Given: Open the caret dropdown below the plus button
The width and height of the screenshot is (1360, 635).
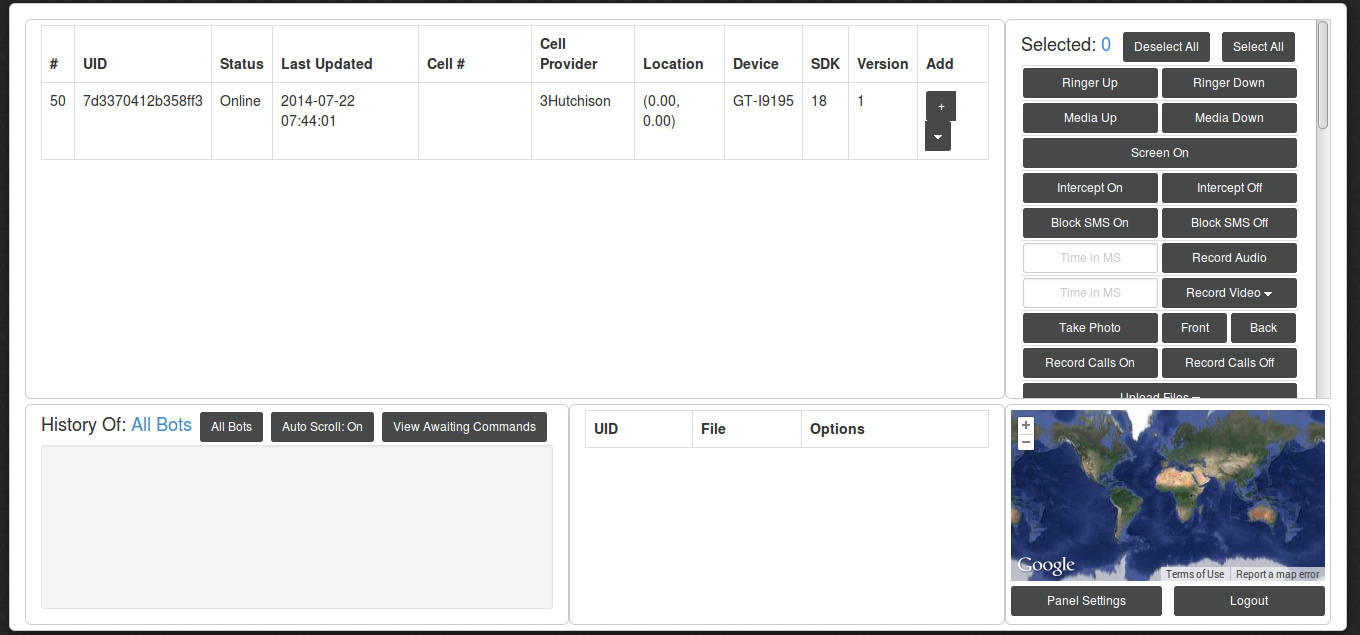Looking at the screenshot, I should pyautogui.click(x=937, y=136).
